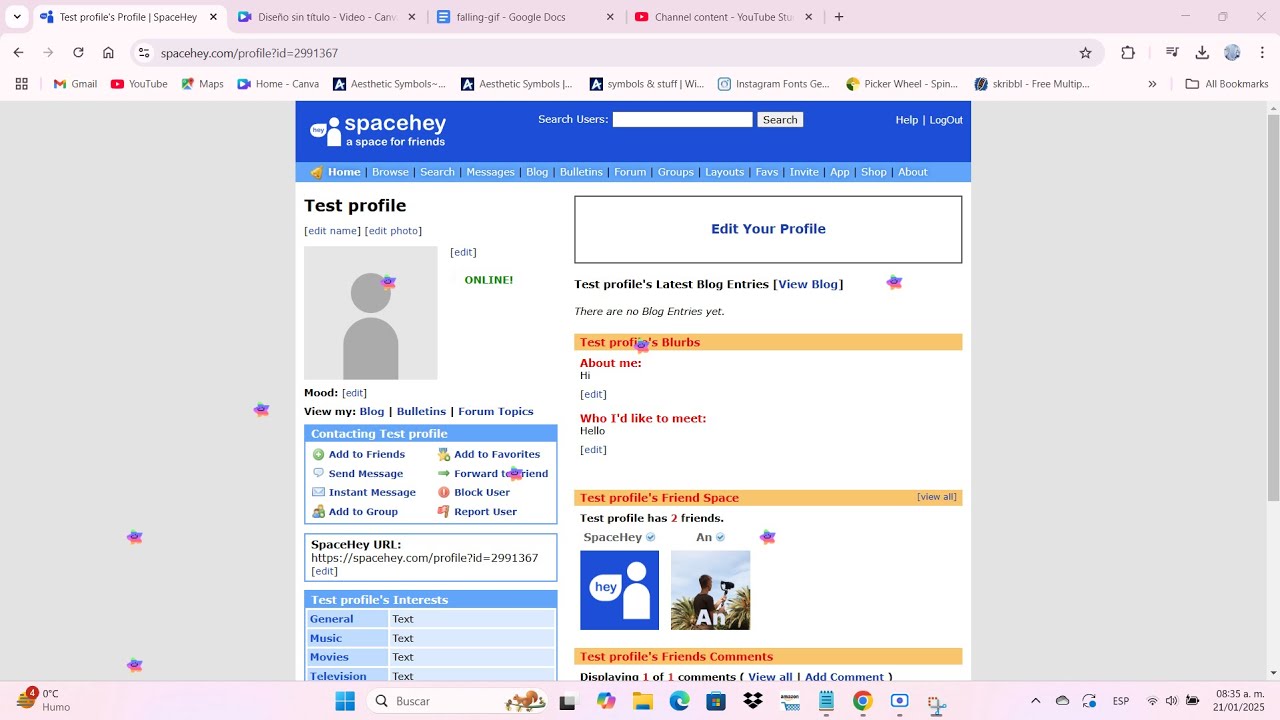This screenshot has height=720, width=1280.
Task: Open the Messages nav menu item
Action: [x=490, y=172]
